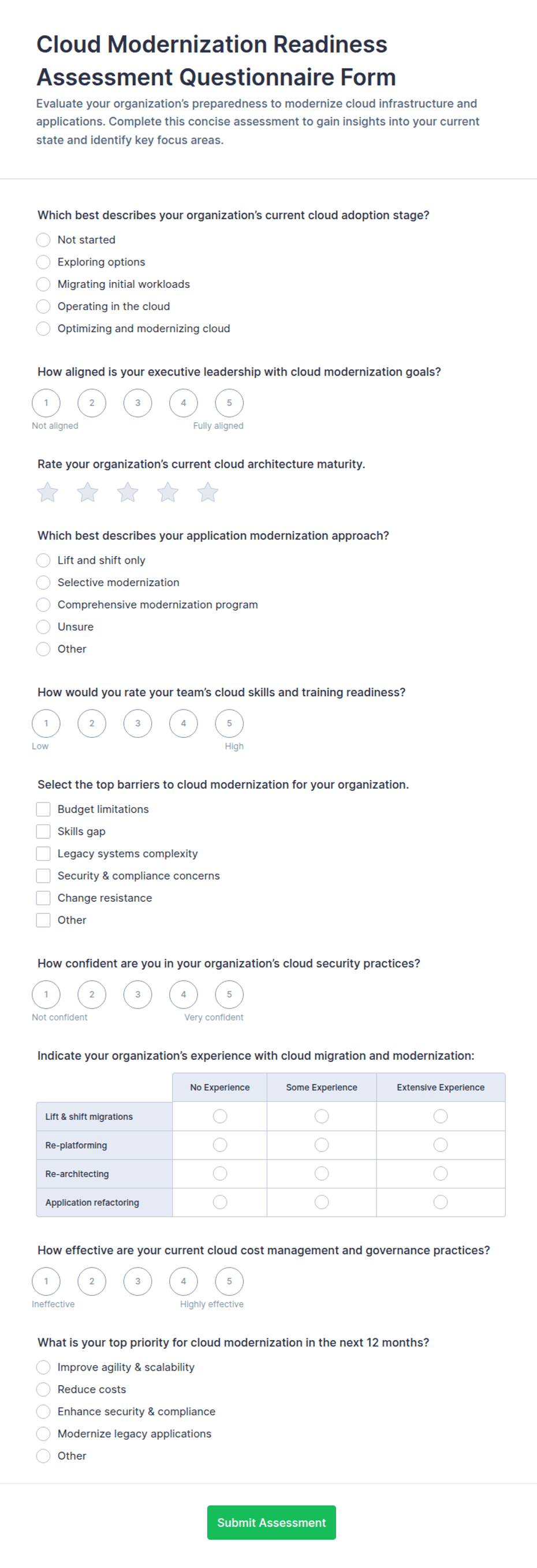Tick Legacy systems complexity checkbox
537x1568 pixels.
(x=43, y=853)
